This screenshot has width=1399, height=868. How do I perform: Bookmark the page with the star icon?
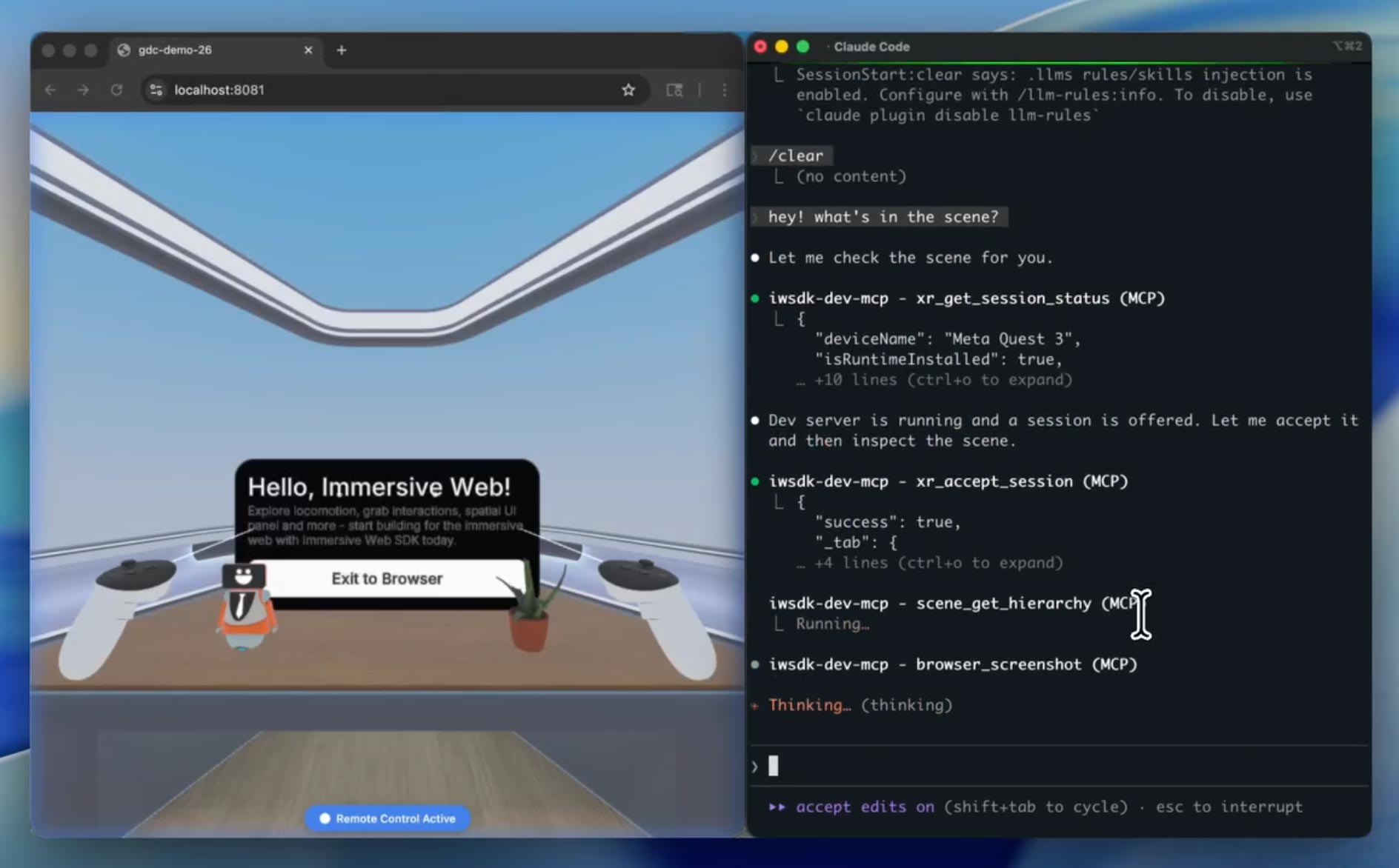pyautogui.click(x=628, y=90)
